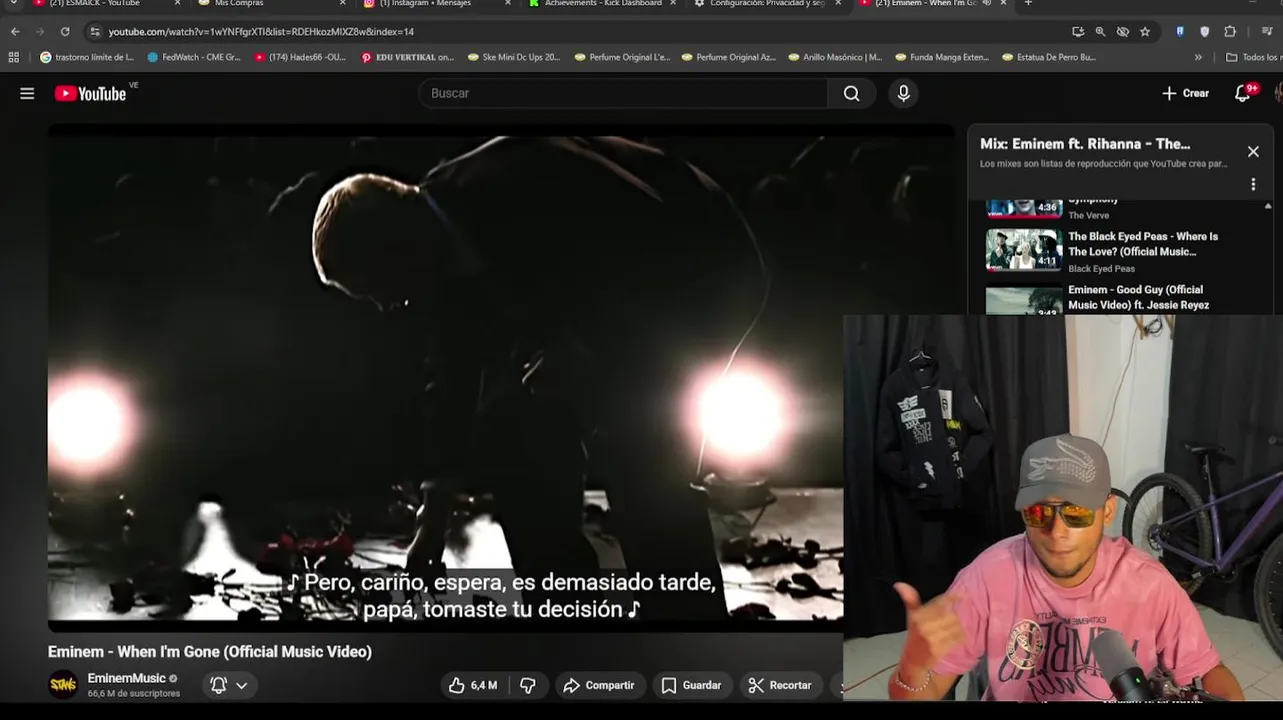Close the Mis Compras tab
1283x720 pixels.
pyautogui.click(x=342, y=3)
